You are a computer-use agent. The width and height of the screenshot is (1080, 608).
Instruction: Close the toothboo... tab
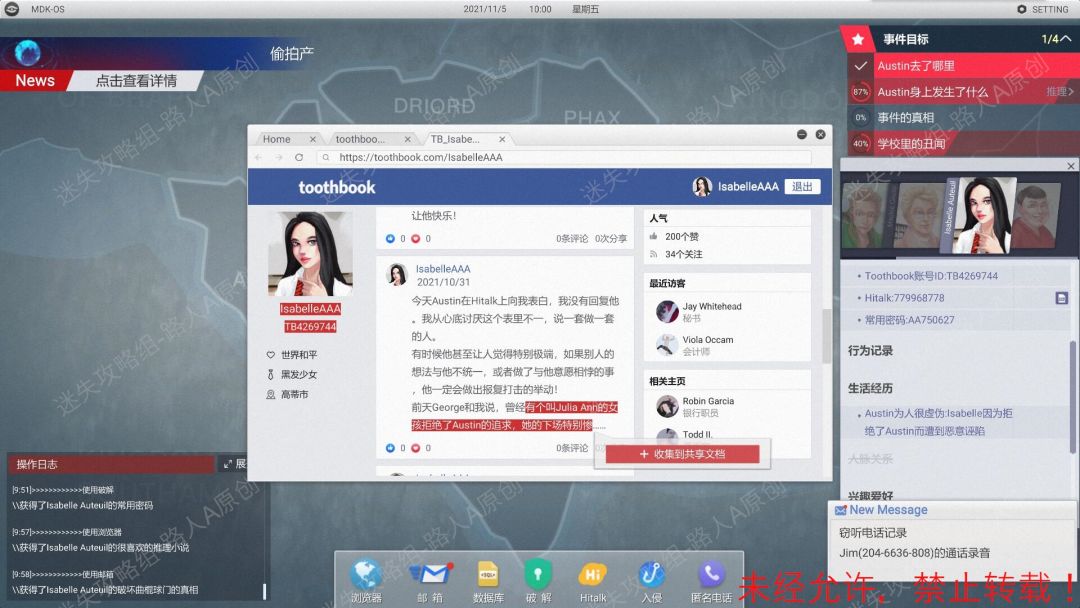click(408, 139)
